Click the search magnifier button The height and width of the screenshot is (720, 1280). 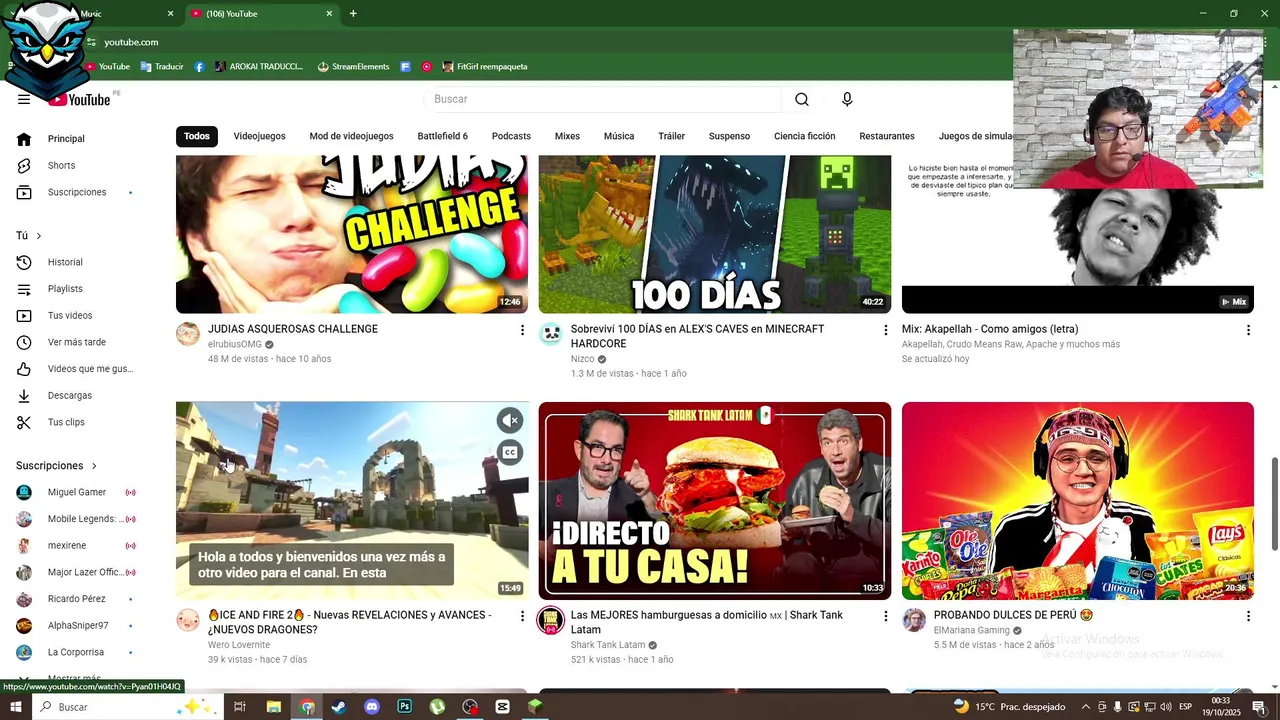point(802,99)
